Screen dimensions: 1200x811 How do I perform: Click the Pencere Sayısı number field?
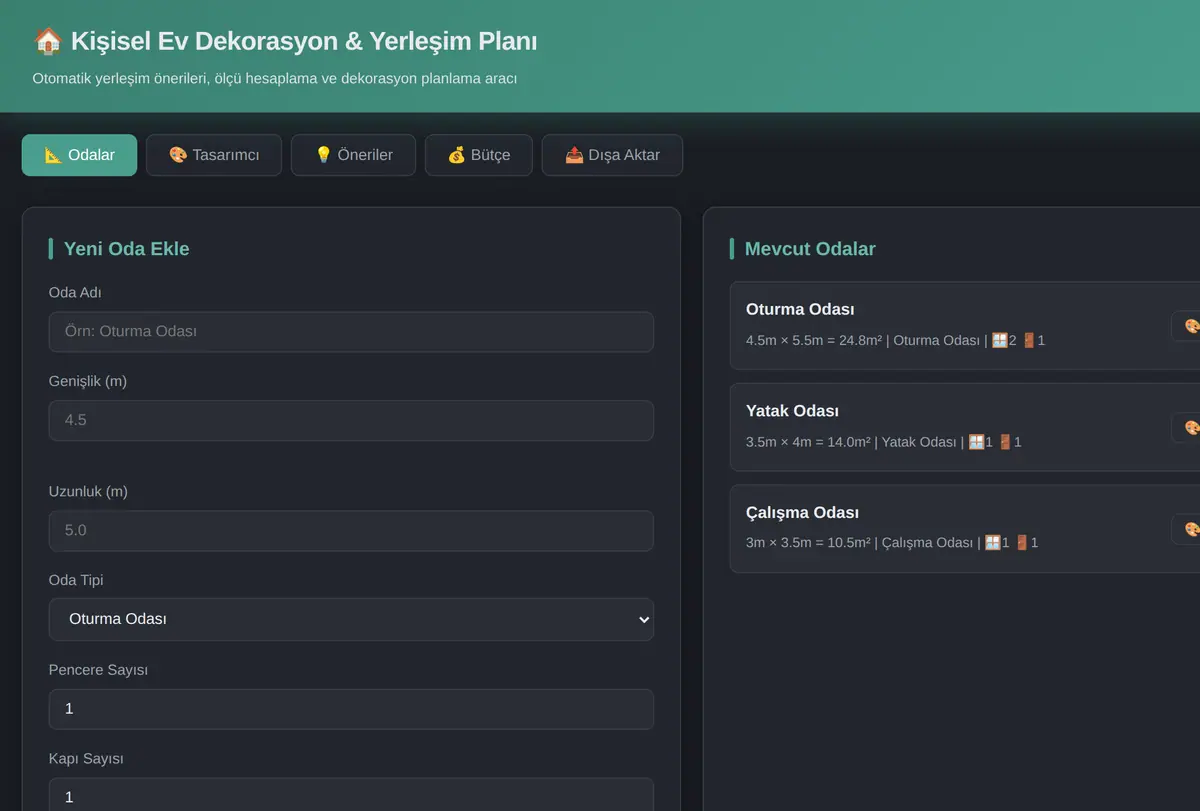(x=351, y=708)
